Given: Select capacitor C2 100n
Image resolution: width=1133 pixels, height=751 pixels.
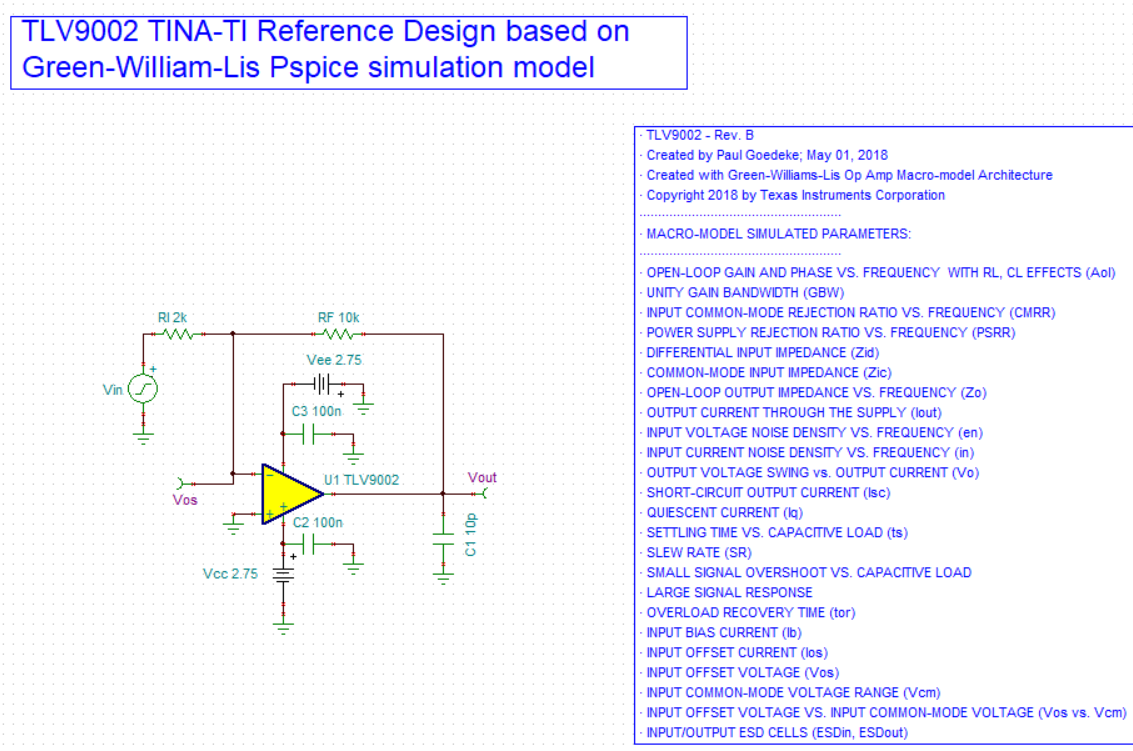Looking at the screenshot, I should 309,544.
